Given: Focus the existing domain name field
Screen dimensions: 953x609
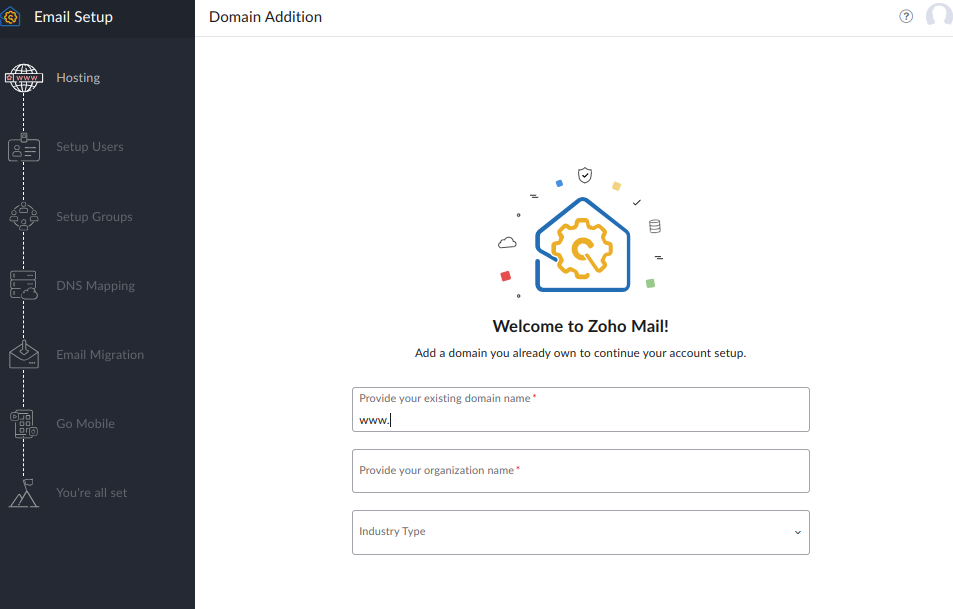Looking at the screenshot, I should point(580,420).
